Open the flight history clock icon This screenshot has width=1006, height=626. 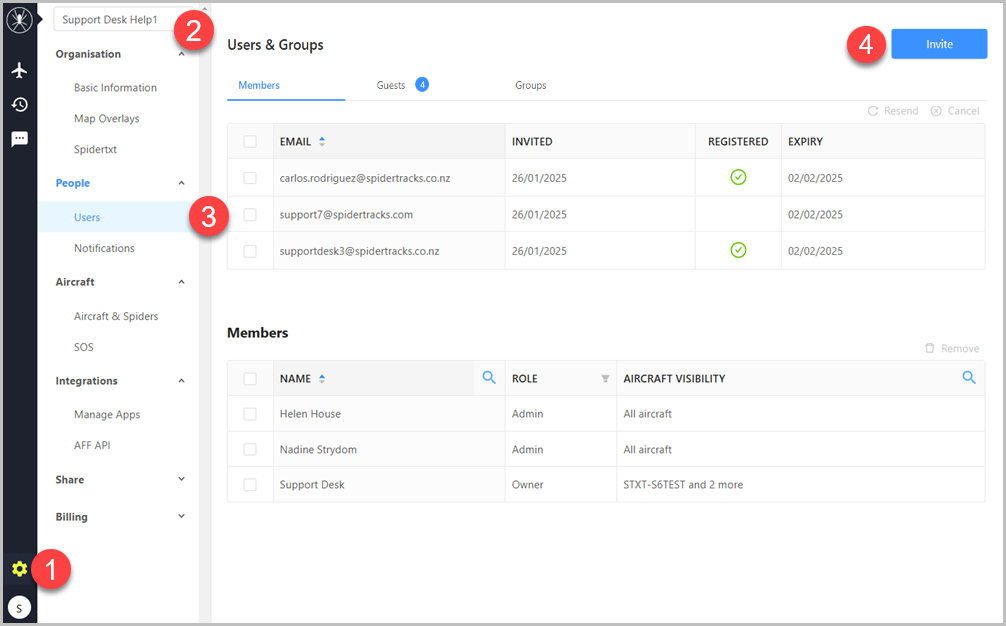19,105
